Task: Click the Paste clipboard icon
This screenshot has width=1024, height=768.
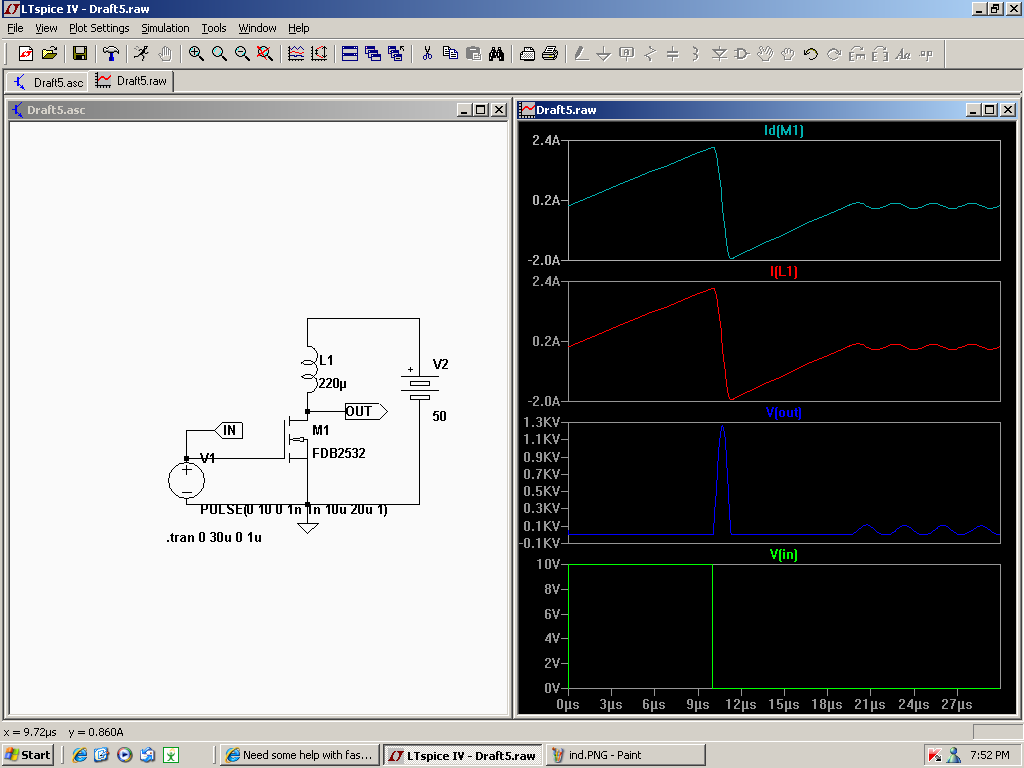Action: point(473,54)
